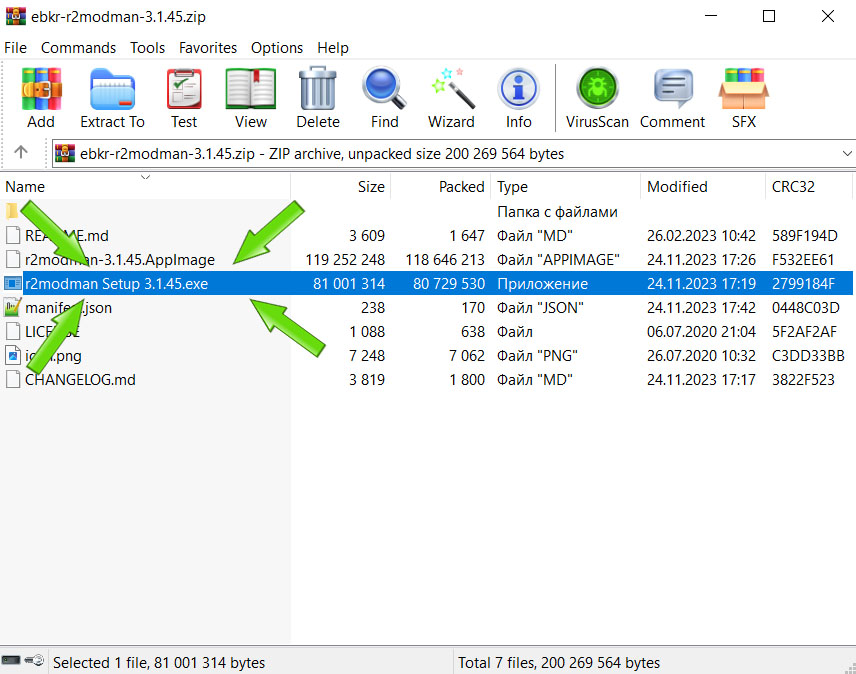The height and width of the screenshot is (674, 856).
Task: Click CRC32 value 0448C03D
Action: point(805,308)
